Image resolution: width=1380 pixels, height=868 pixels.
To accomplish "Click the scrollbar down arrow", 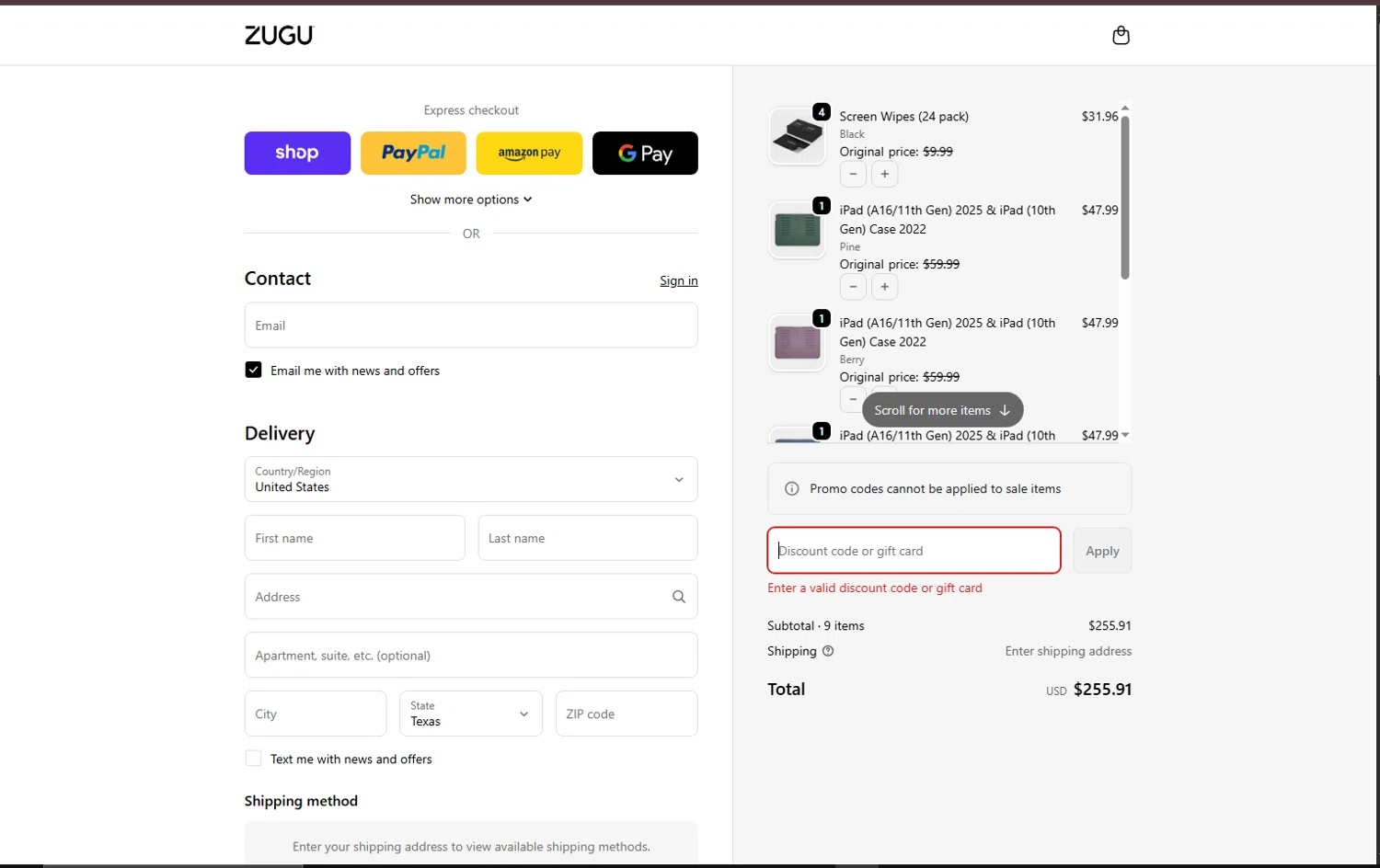I will pos(1124,435).
